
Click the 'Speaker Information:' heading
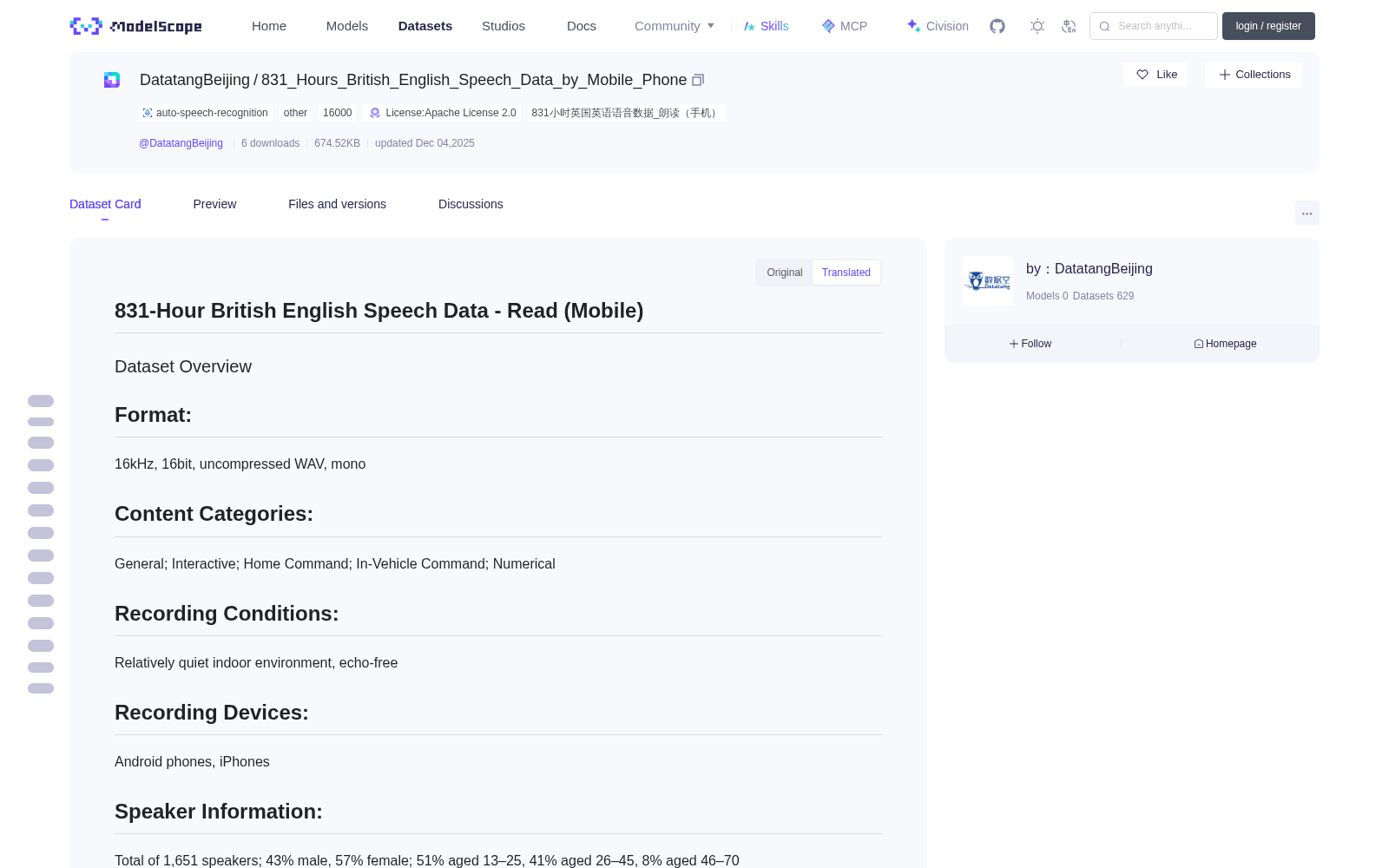(x=219, y=812)
